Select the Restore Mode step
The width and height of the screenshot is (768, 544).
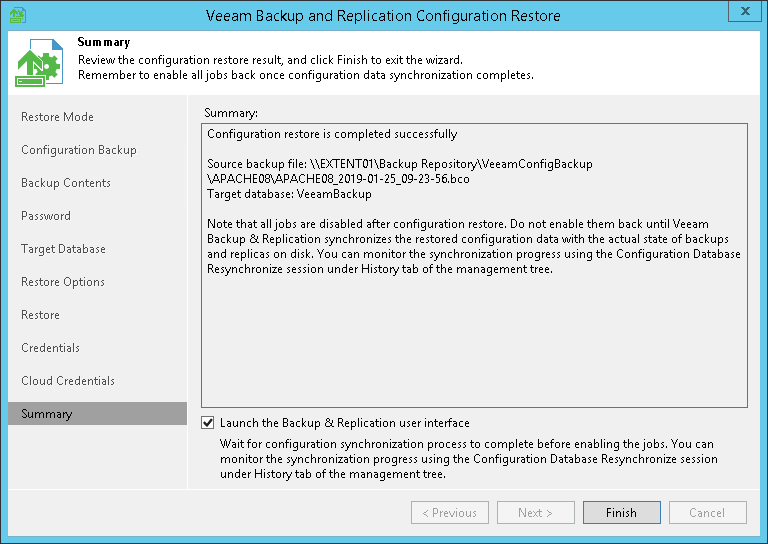(57, 117)
